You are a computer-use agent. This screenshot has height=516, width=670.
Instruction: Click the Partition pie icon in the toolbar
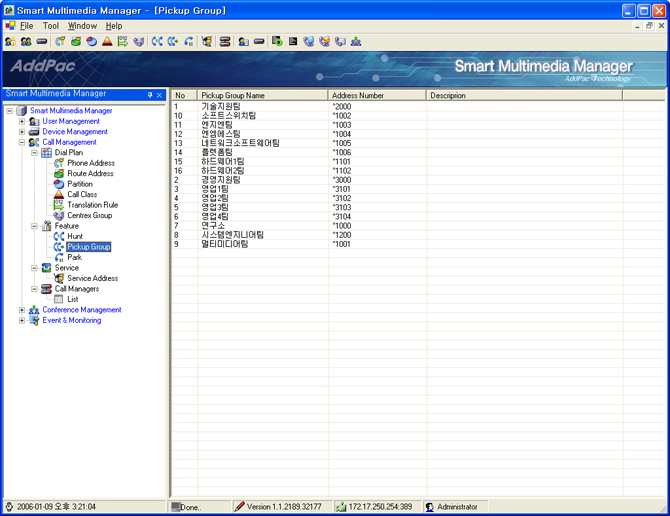click(91, 42)
